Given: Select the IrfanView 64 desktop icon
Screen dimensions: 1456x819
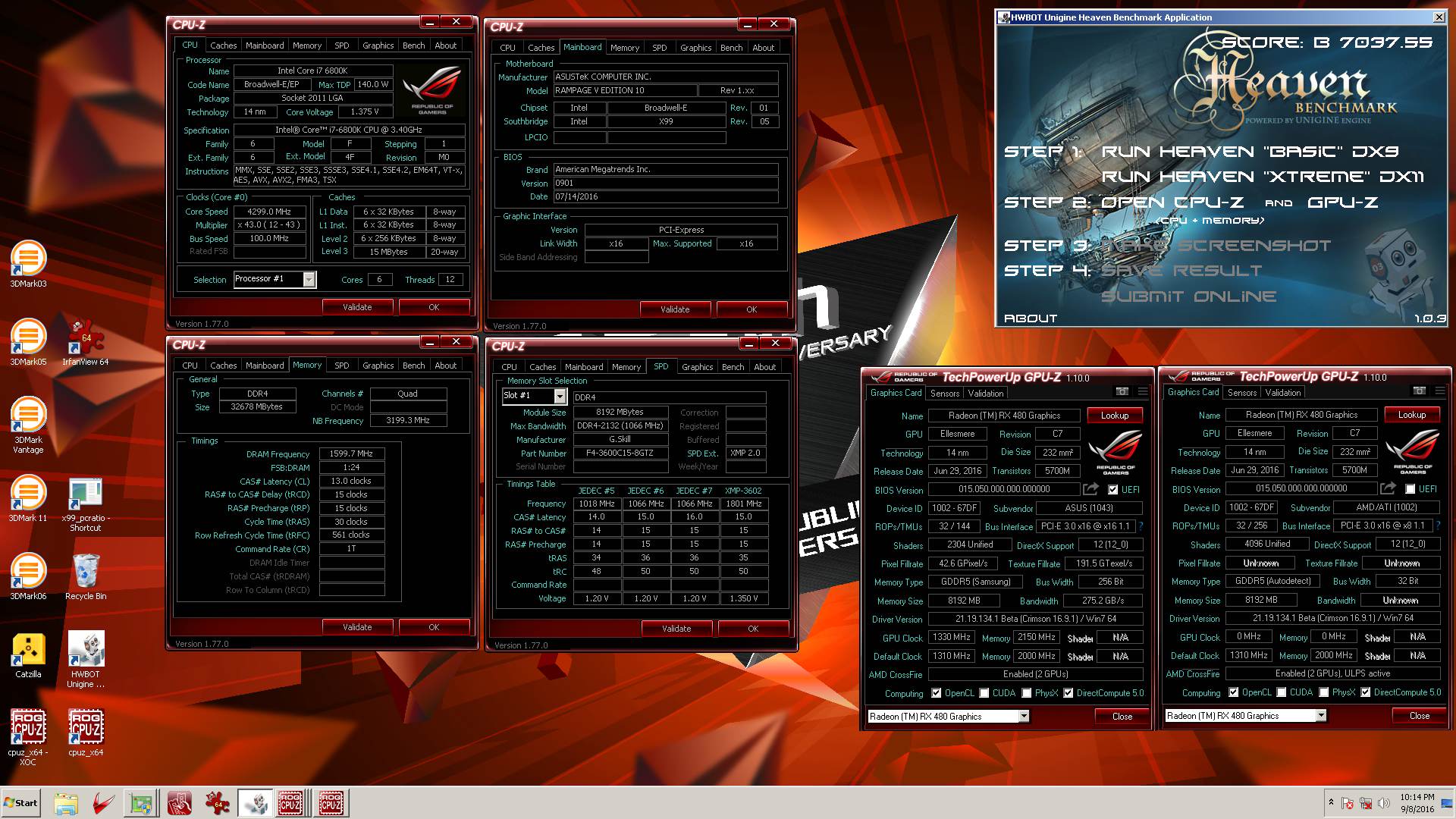Looking at the screenshot, I should click(85, 343).
